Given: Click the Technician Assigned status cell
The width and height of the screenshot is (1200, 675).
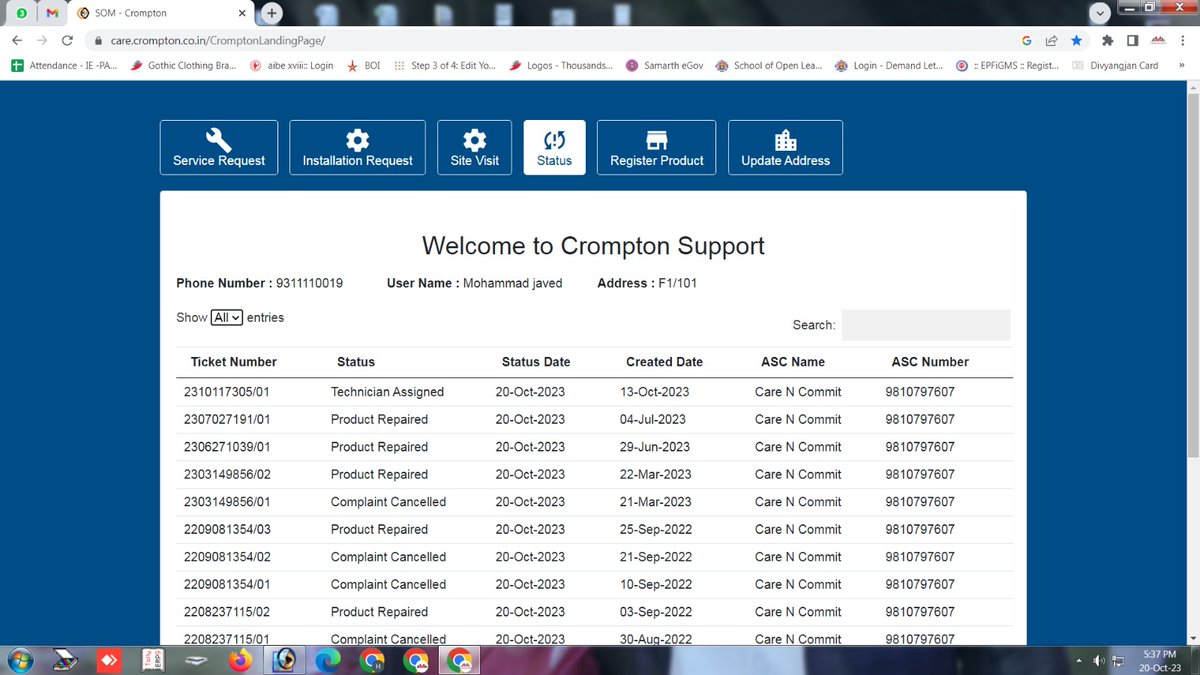Looking at the screenshot, I should [387, 392].
